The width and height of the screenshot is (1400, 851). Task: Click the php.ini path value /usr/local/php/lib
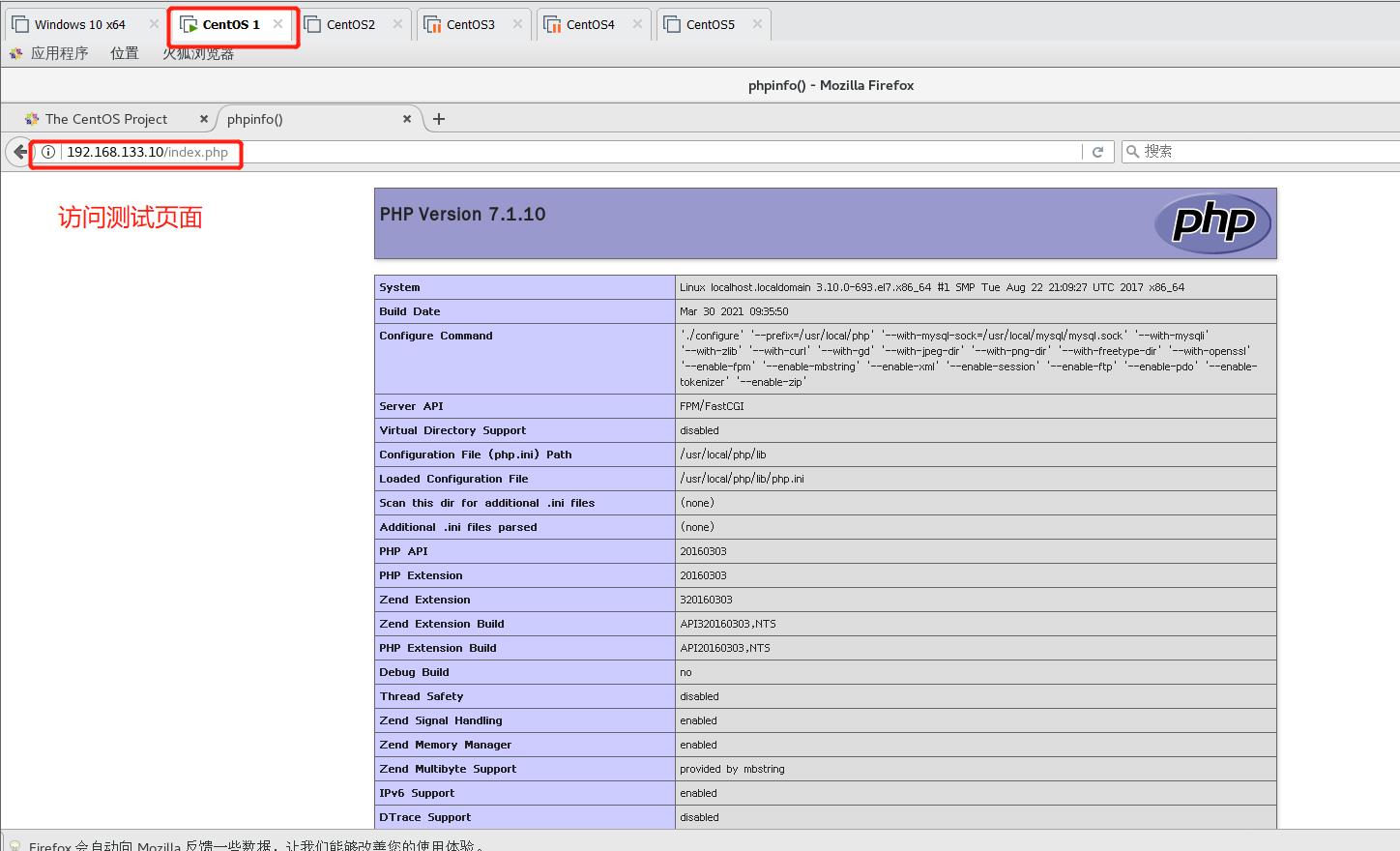pyautogui.click(x=723, y=455)
